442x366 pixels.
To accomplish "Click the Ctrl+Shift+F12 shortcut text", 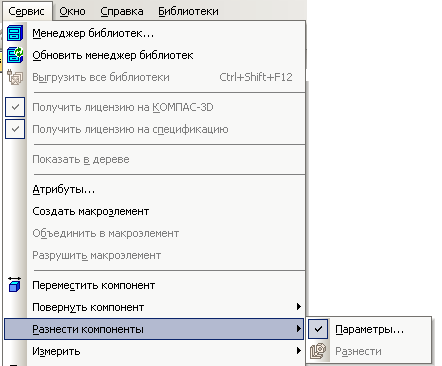I will click(x=256, y=77).
